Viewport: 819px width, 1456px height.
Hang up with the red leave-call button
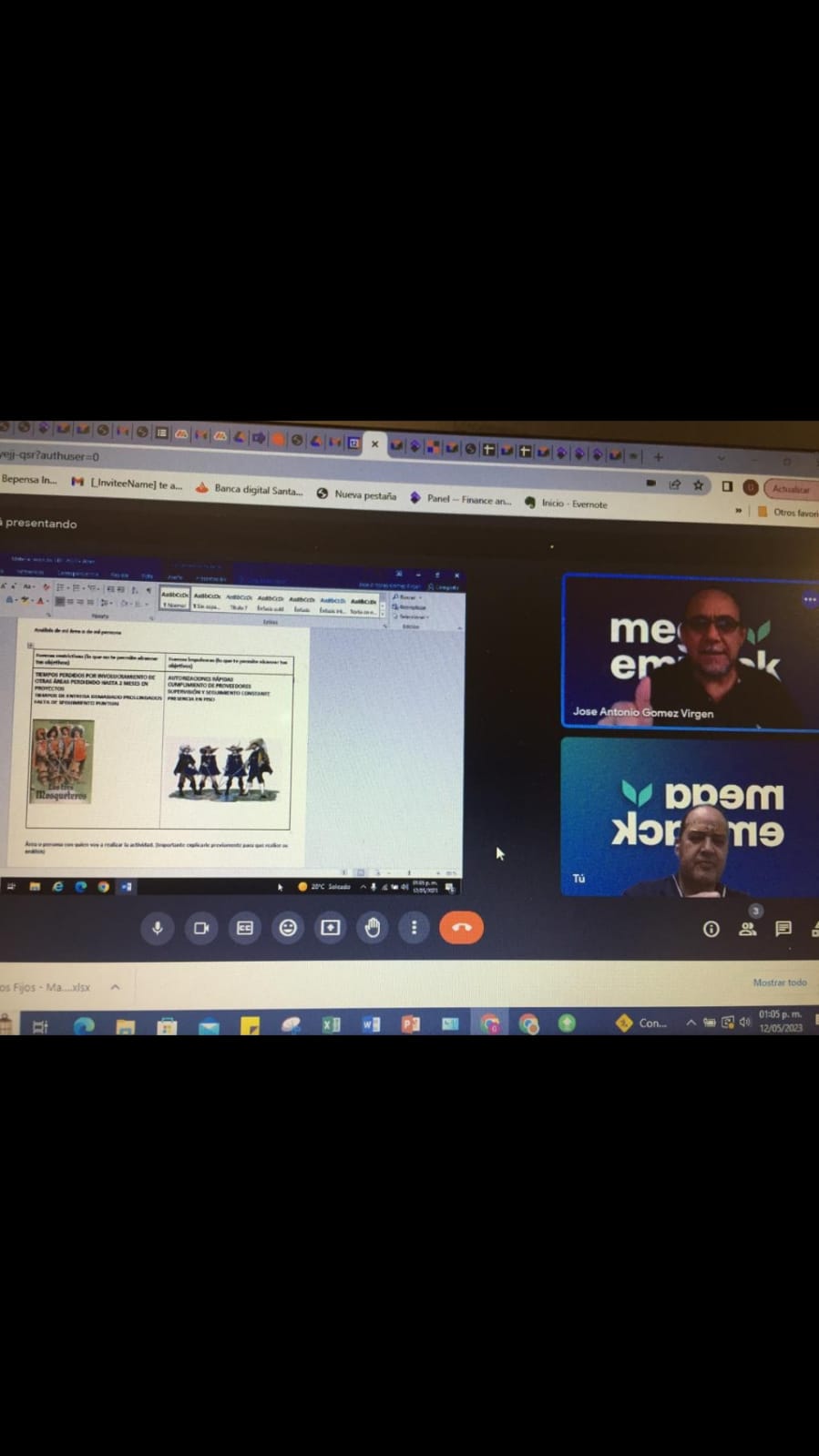click(461, 928)
